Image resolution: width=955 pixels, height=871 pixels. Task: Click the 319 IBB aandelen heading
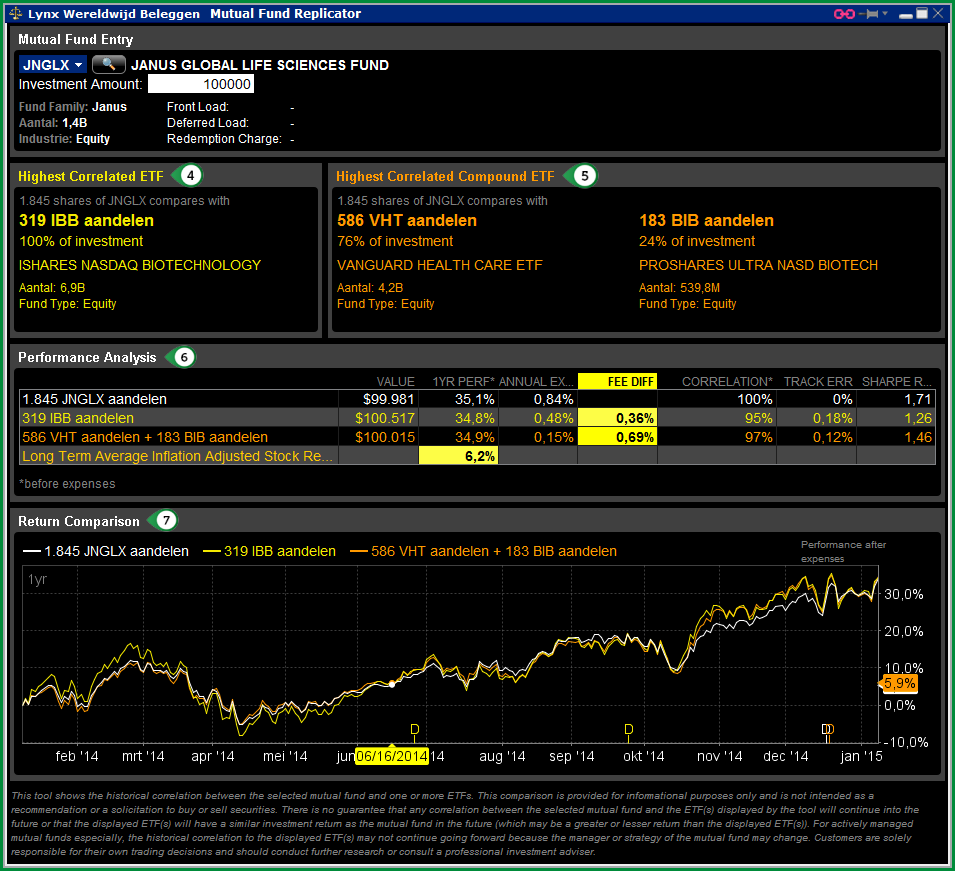pos(86,220)
